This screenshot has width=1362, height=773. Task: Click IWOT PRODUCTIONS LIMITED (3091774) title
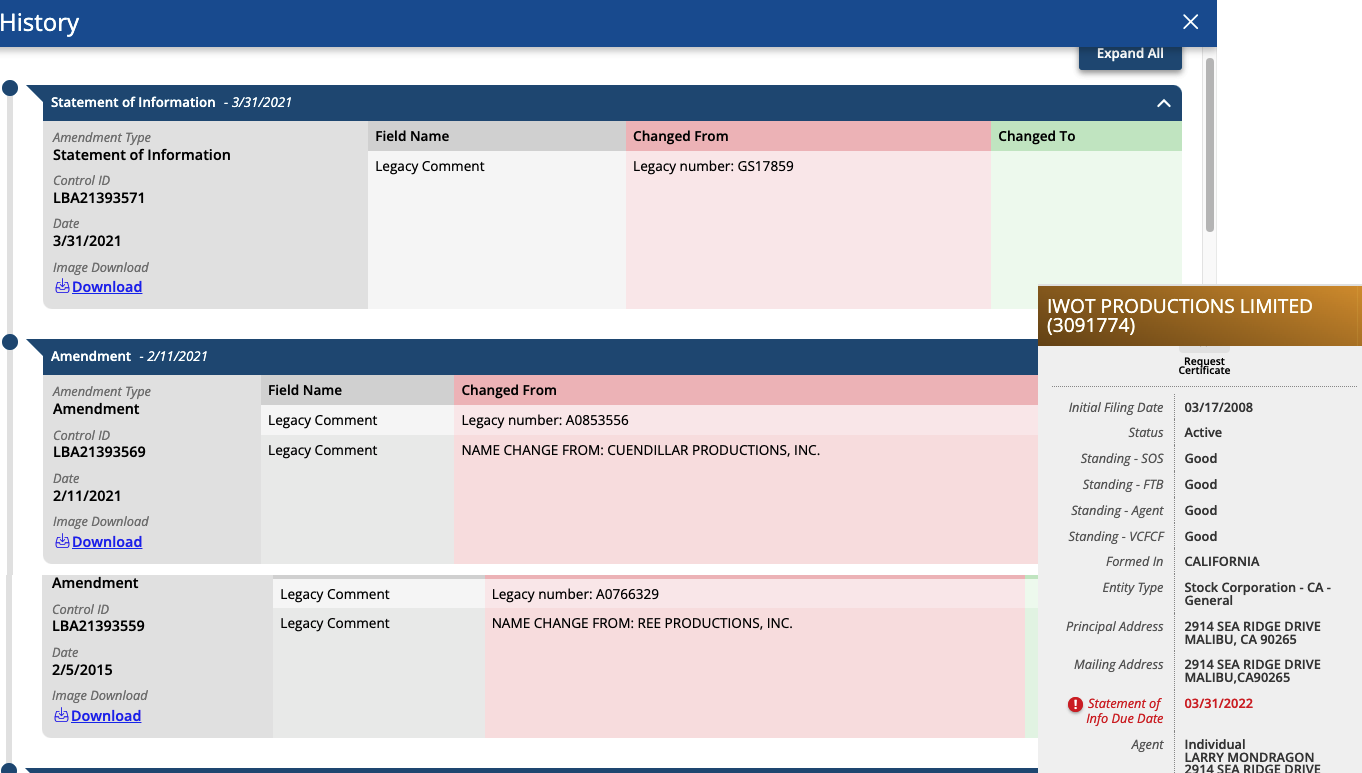click(1180, 316)
